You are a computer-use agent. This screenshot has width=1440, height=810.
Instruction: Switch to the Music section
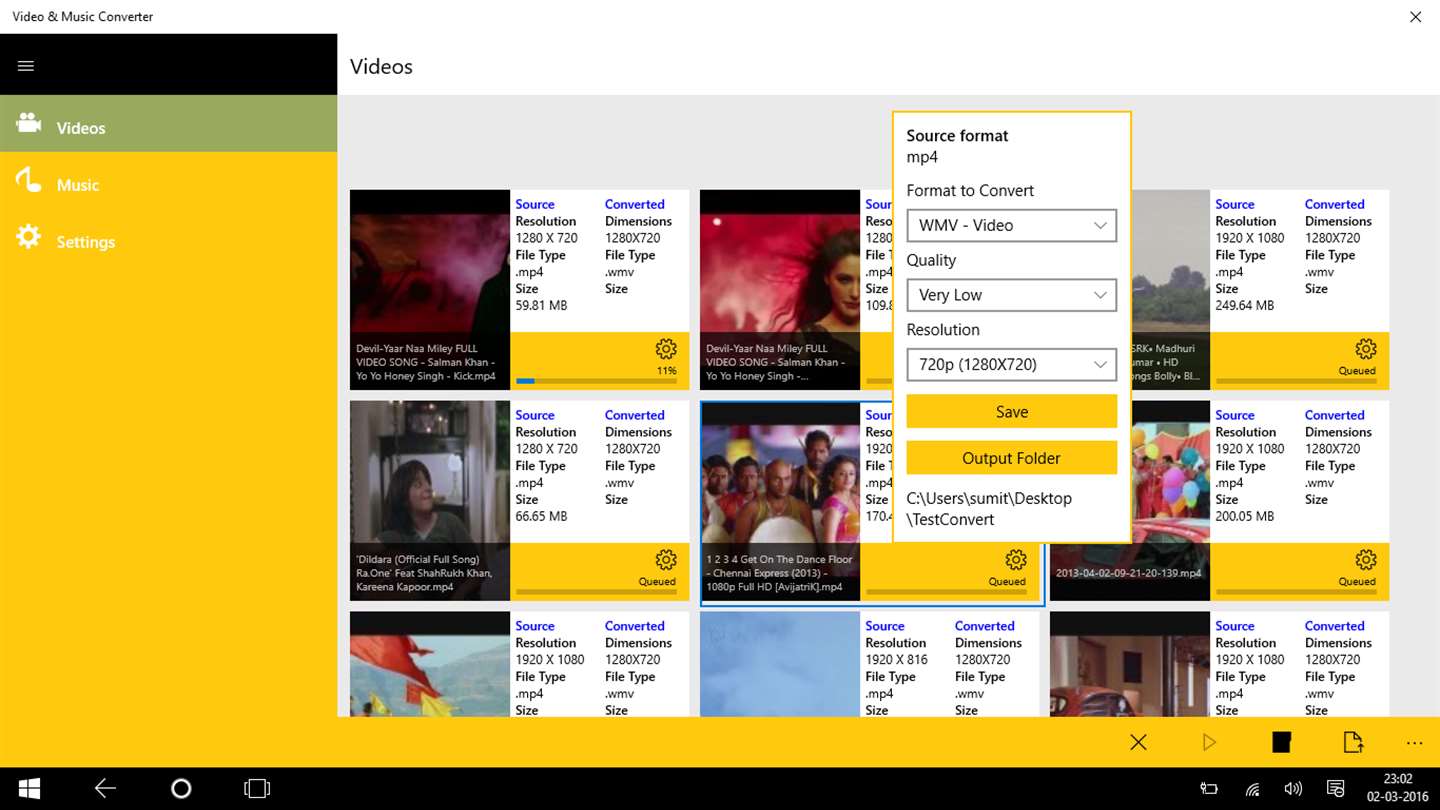click(168, 183)
